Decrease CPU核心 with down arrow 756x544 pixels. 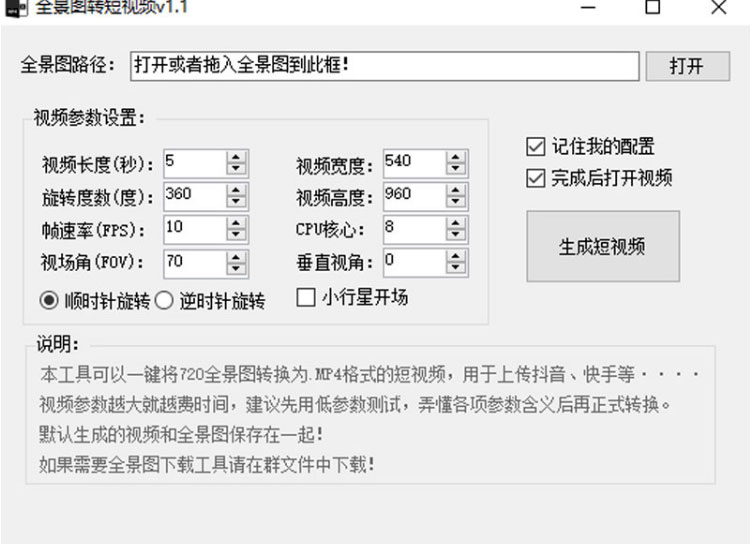tap(456, 235)
